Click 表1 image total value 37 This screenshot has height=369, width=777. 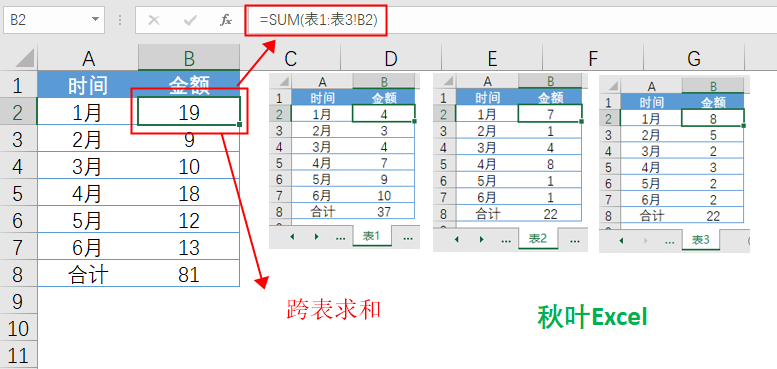(x=384, y=211)
